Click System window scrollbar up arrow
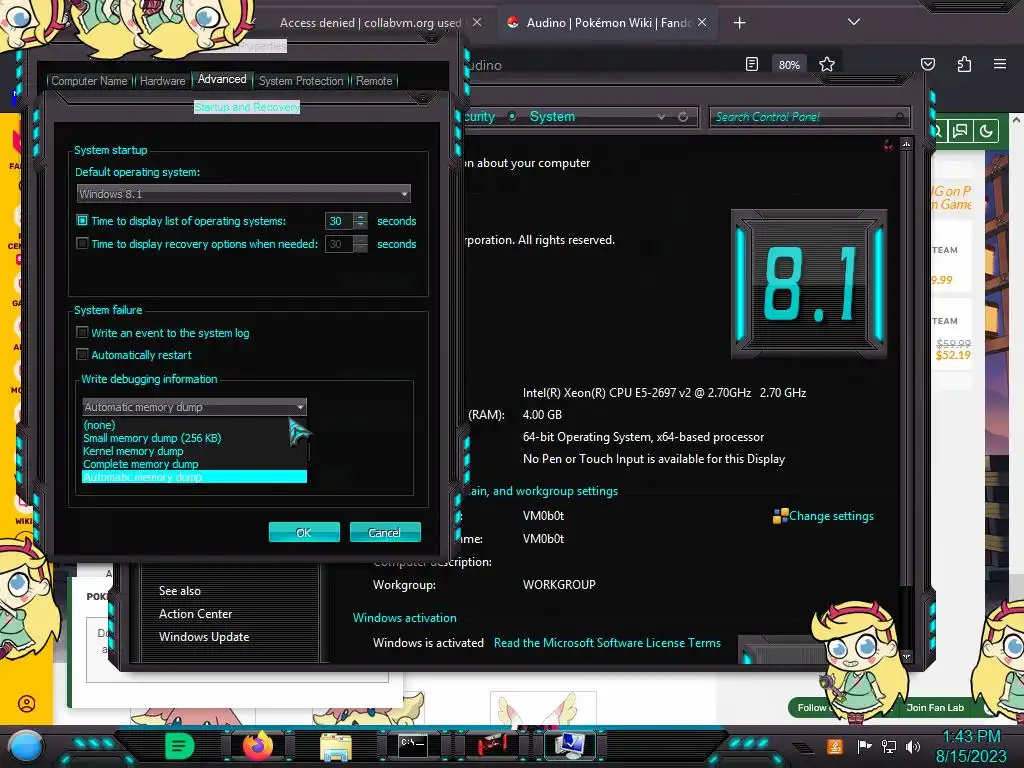 click(906, 144)
